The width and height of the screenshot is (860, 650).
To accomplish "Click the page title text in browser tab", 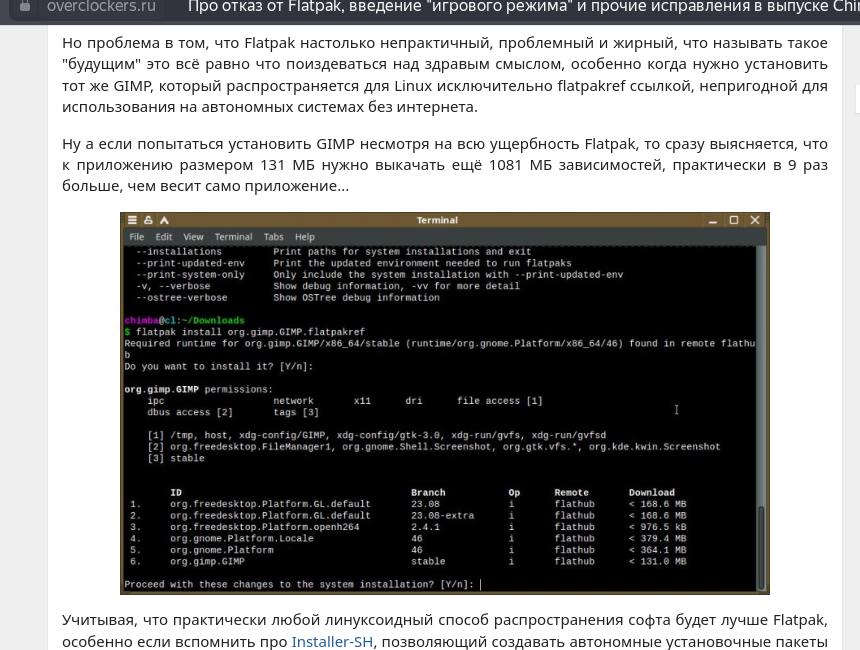I will [x=524, y=7].
